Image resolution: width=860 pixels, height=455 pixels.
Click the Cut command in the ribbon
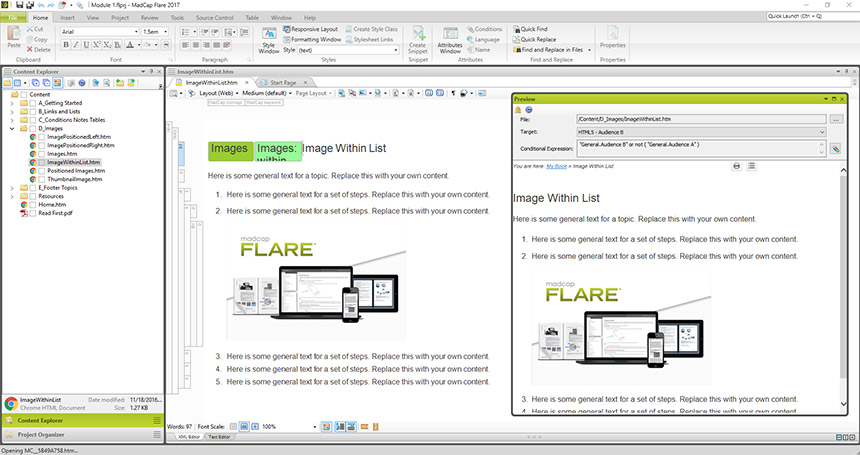click(x=35, y=29)
